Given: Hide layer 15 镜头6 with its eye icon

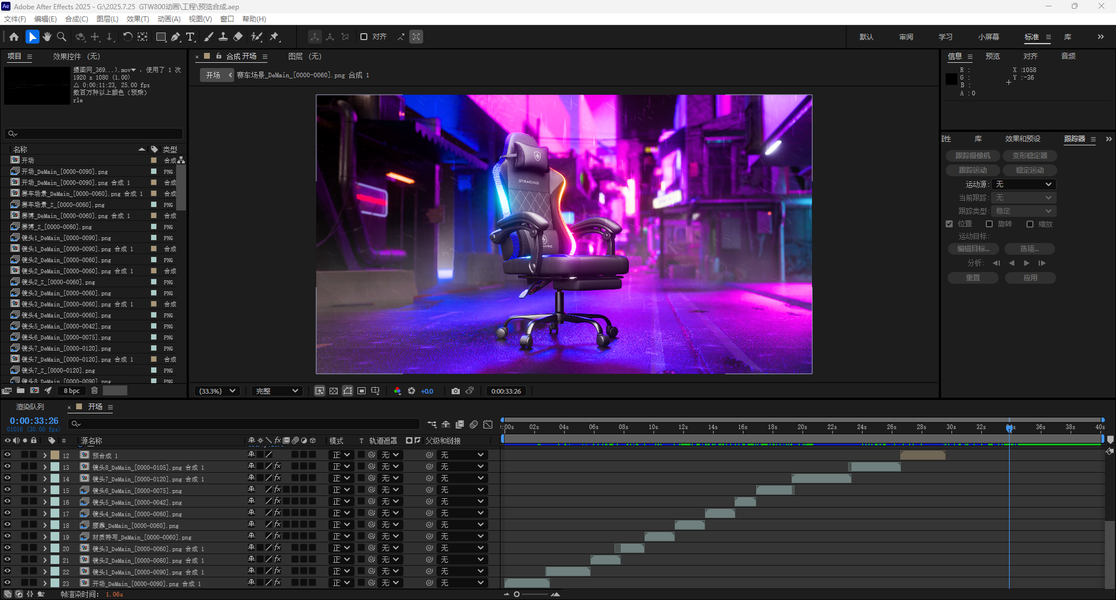Looking at the screenshot, I should [7, 490].
